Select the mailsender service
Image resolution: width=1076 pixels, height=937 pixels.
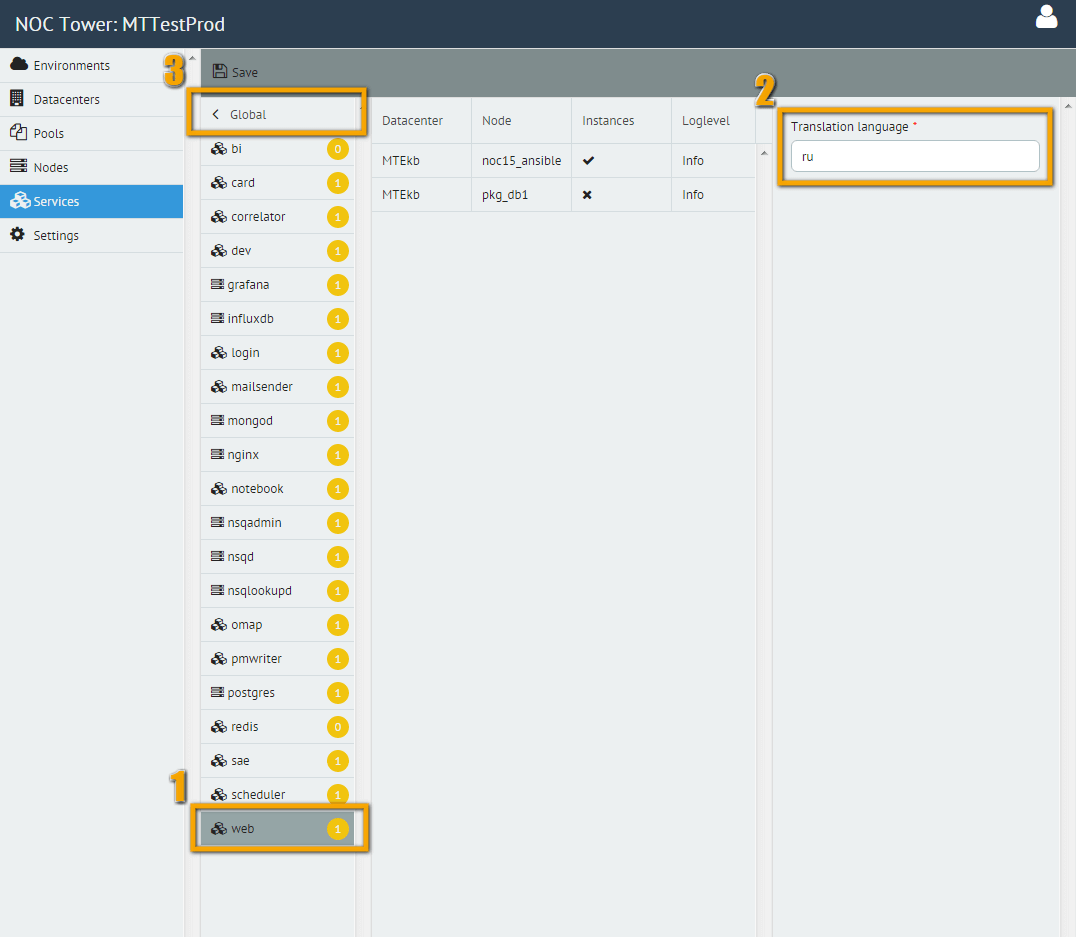pyautogui.click(x=277, y=386)
